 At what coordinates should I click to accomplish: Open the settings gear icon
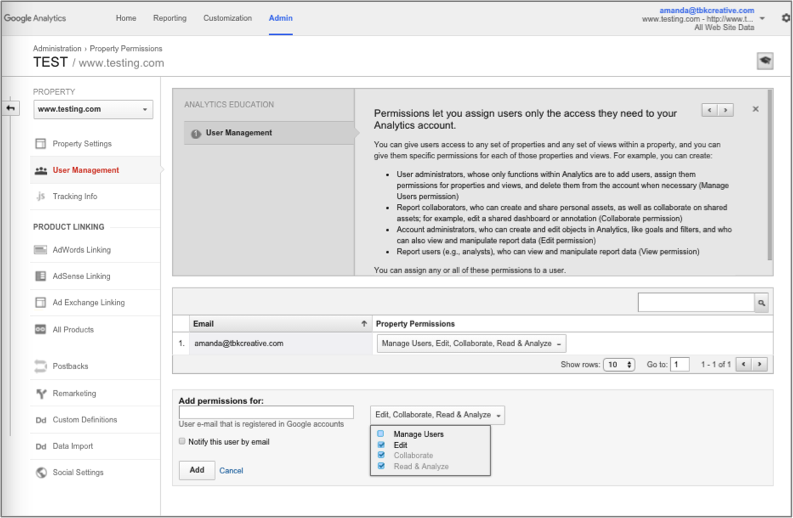pos(785,18)
